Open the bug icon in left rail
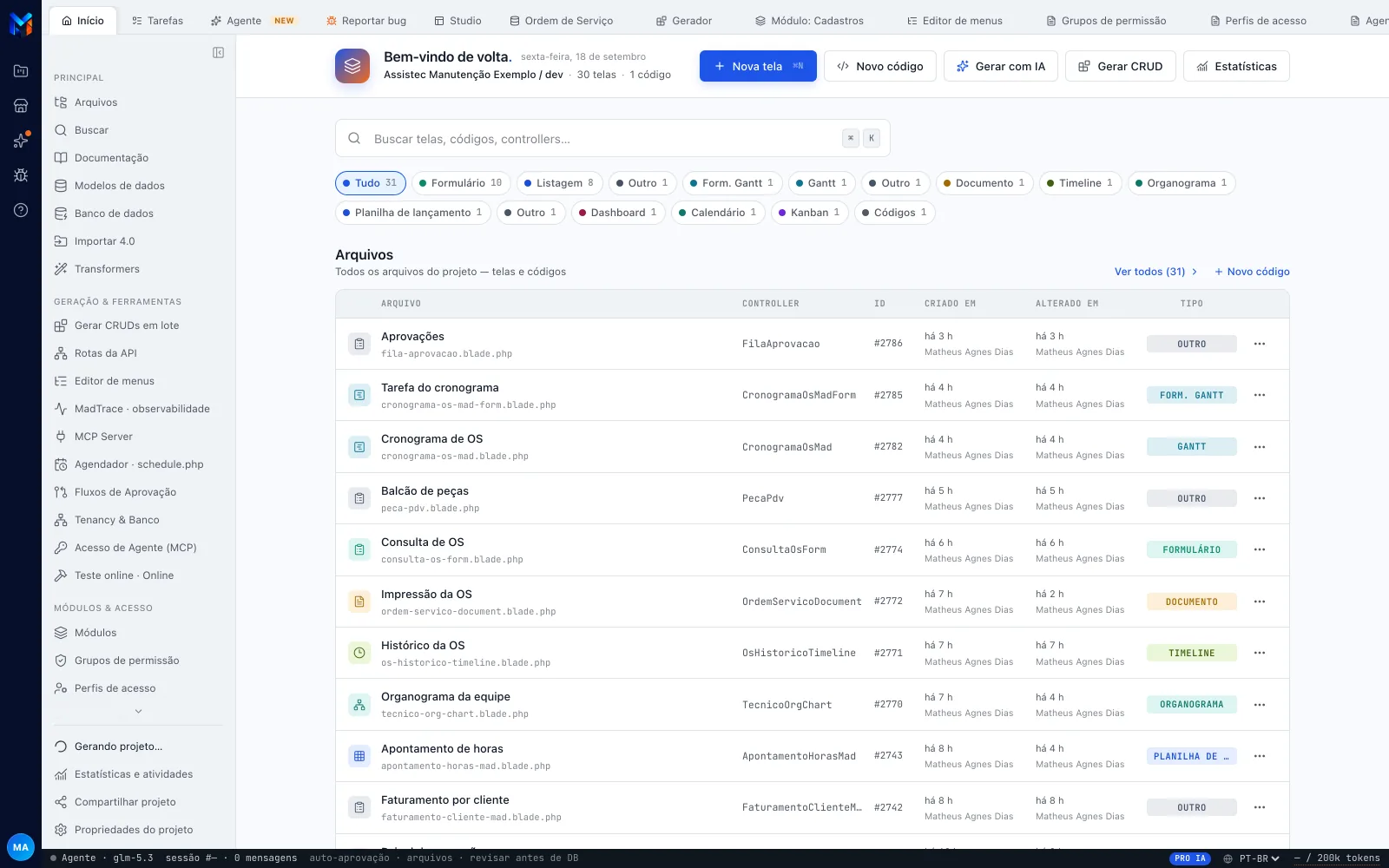The width and height of the screenshot is (1389, 868). tap(21, 175)
